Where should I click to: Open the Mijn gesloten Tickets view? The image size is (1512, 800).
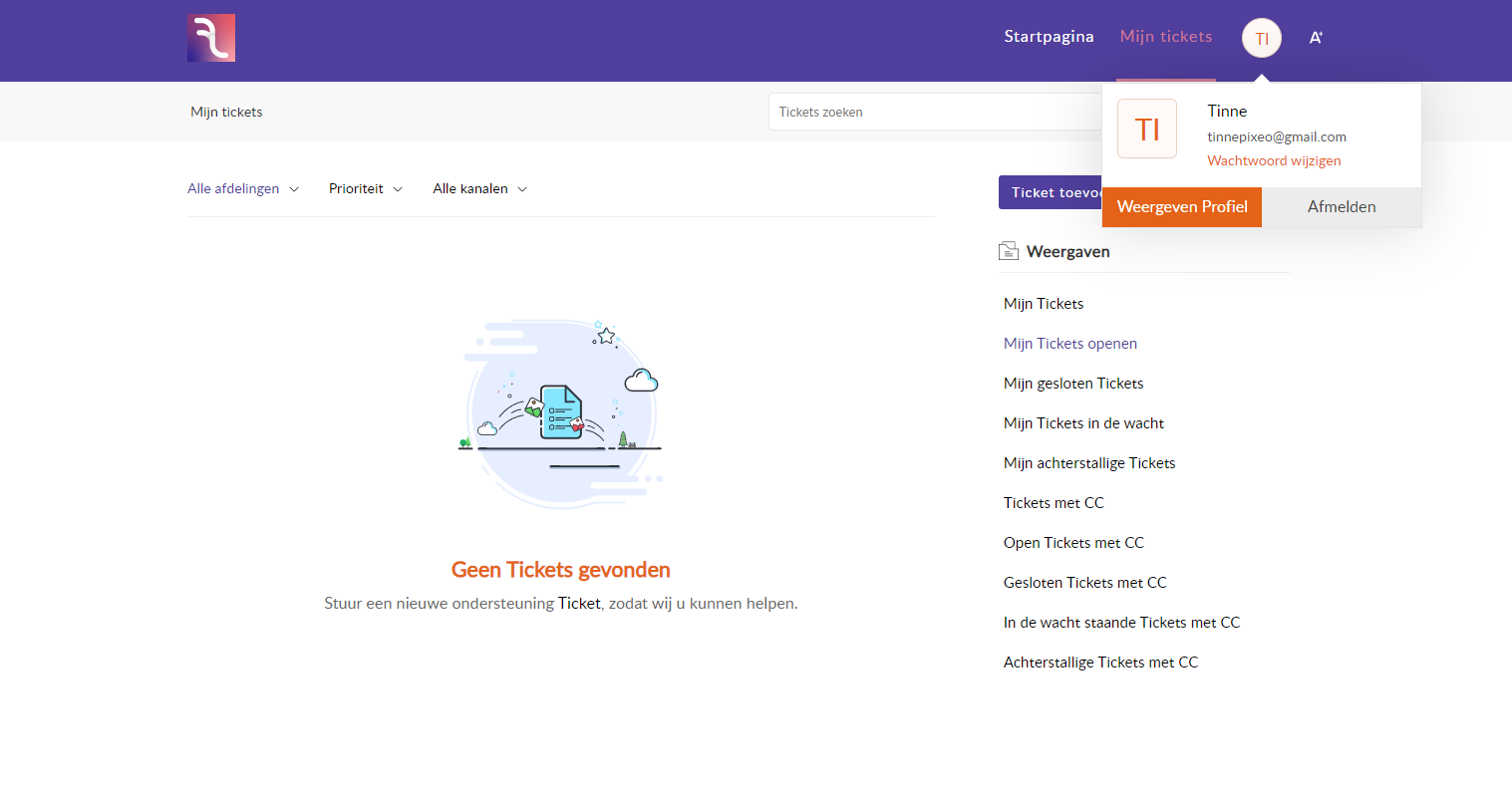click(1073, 384)
